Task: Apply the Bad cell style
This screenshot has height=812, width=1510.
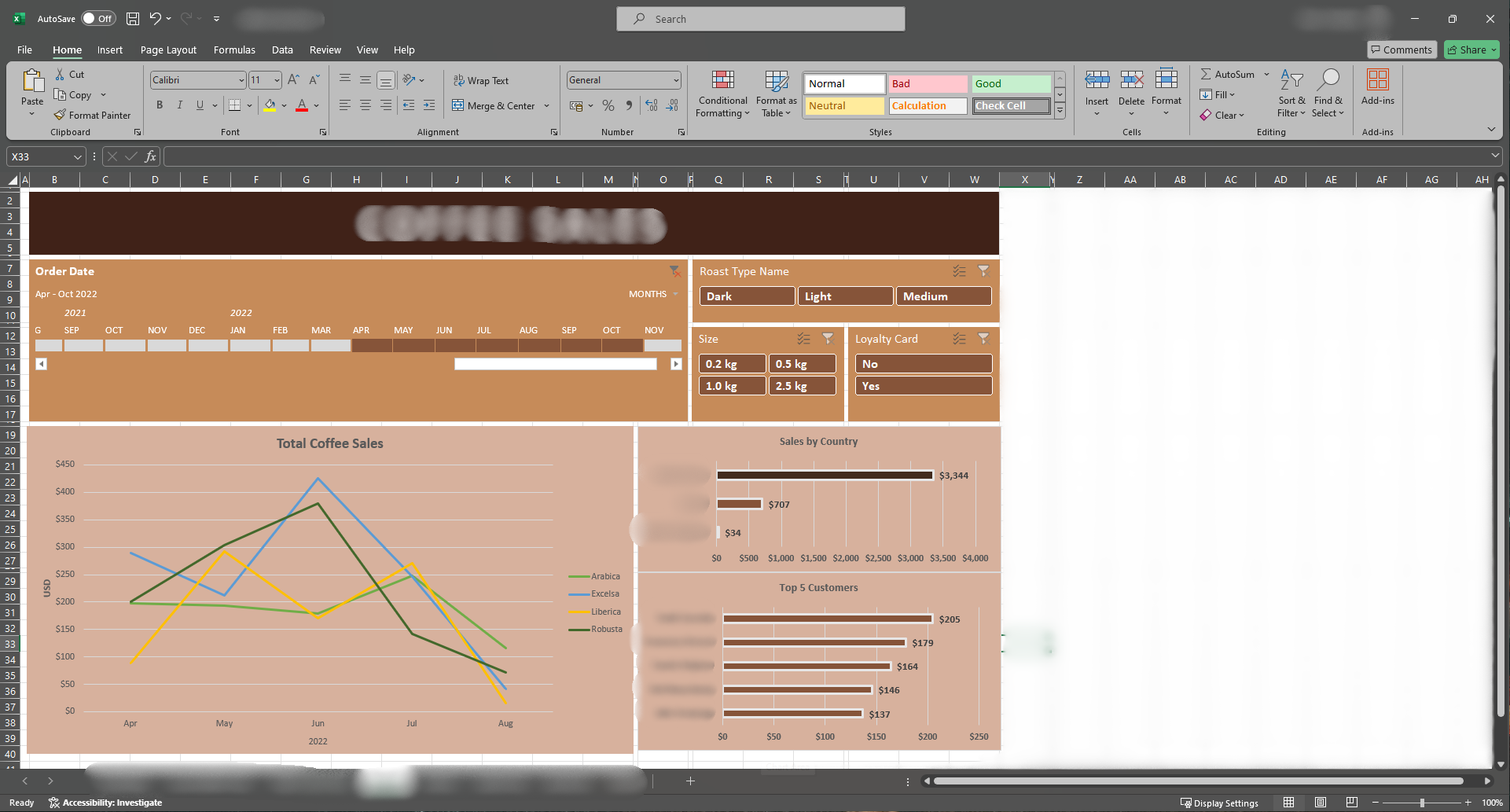Action: pos(928,83)
